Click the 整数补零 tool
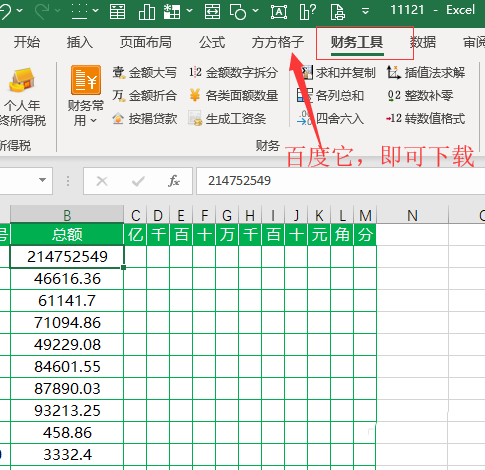This screenshot has width=485, height=470. [420, 96]
